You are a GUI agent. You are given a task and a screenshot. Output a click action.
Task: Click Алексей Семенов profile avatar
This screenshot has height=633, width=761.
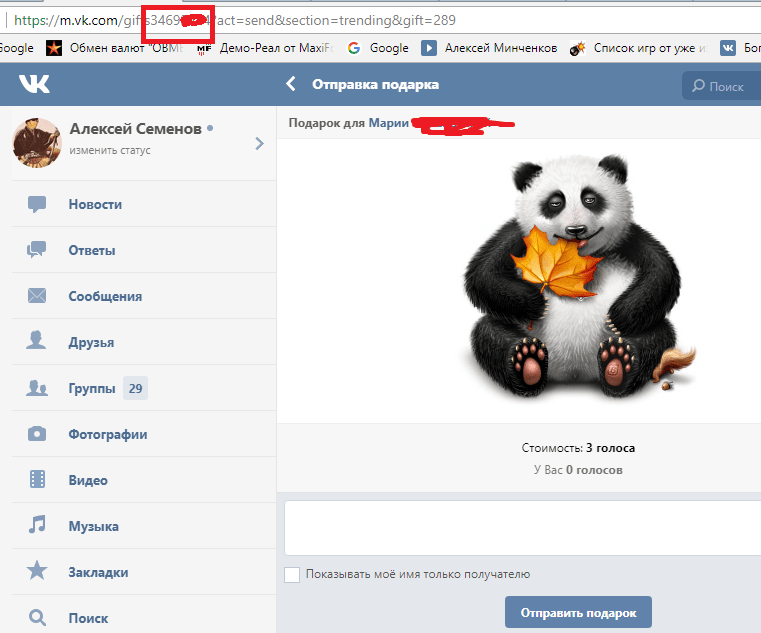coord(37,143)
